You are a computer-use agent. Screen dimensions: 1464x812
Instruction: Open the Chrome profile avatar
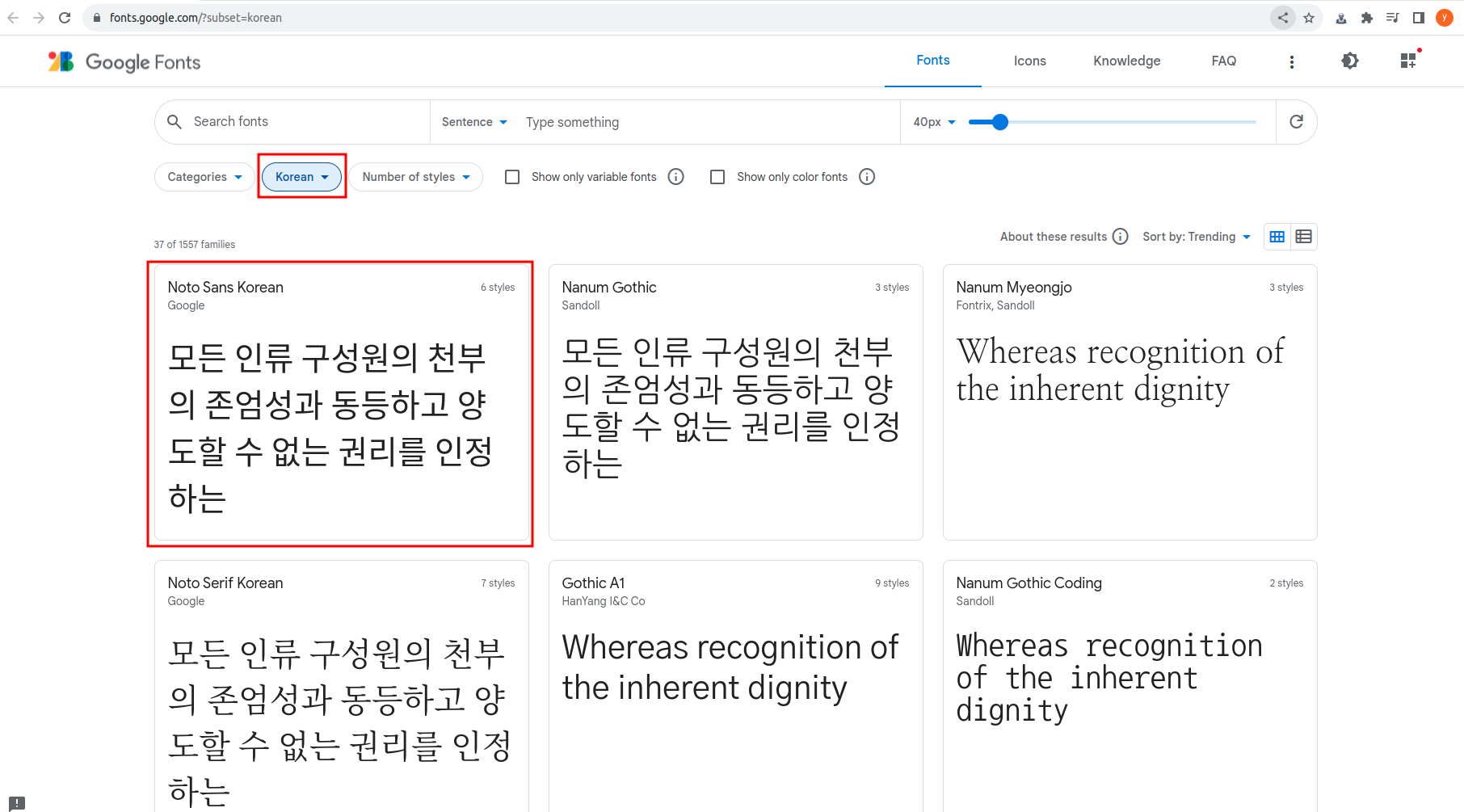tap(1445, 18)
